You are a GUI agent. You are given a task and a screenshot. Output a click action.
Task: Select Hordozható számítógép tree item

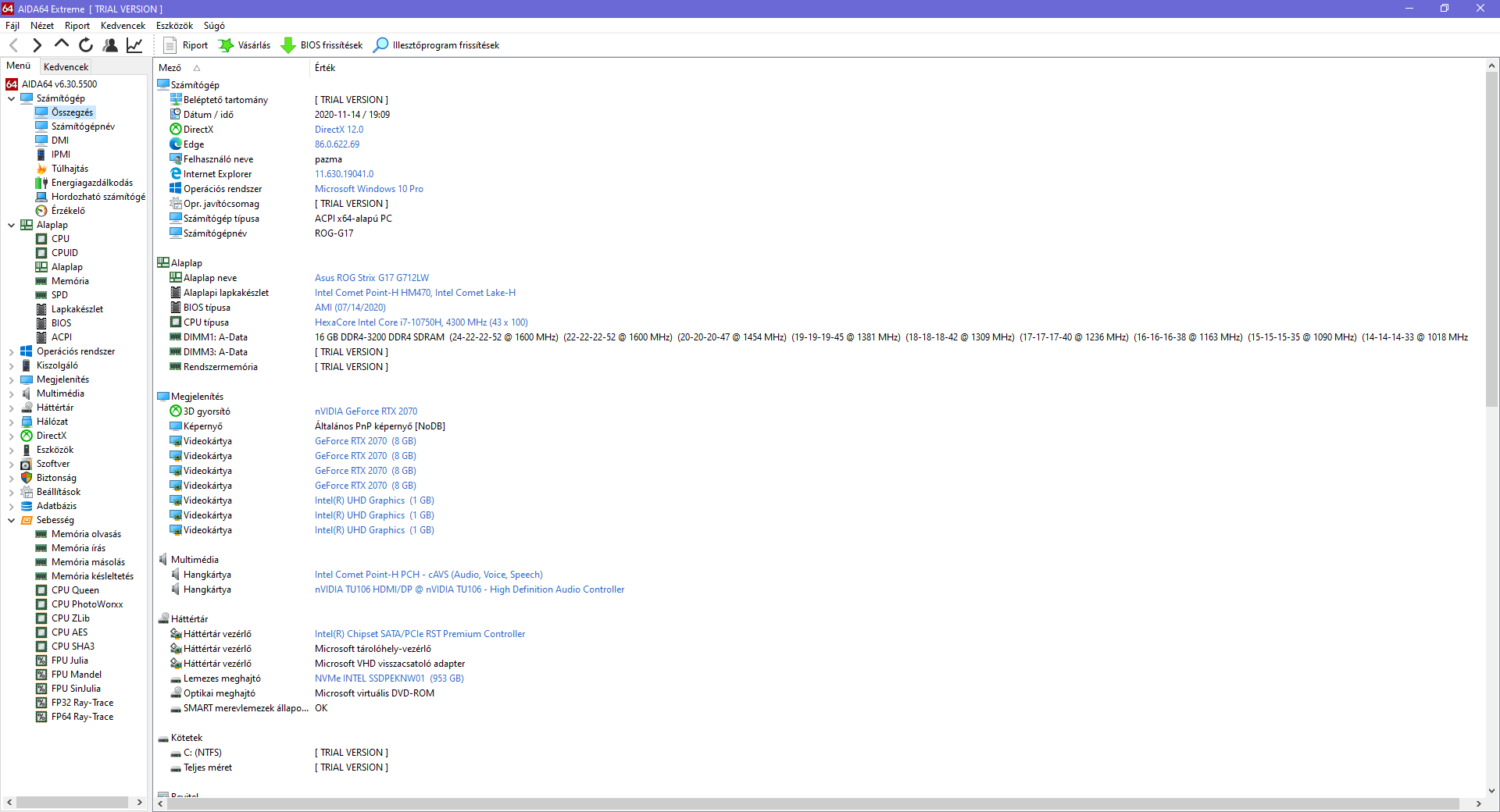point(98,197)
